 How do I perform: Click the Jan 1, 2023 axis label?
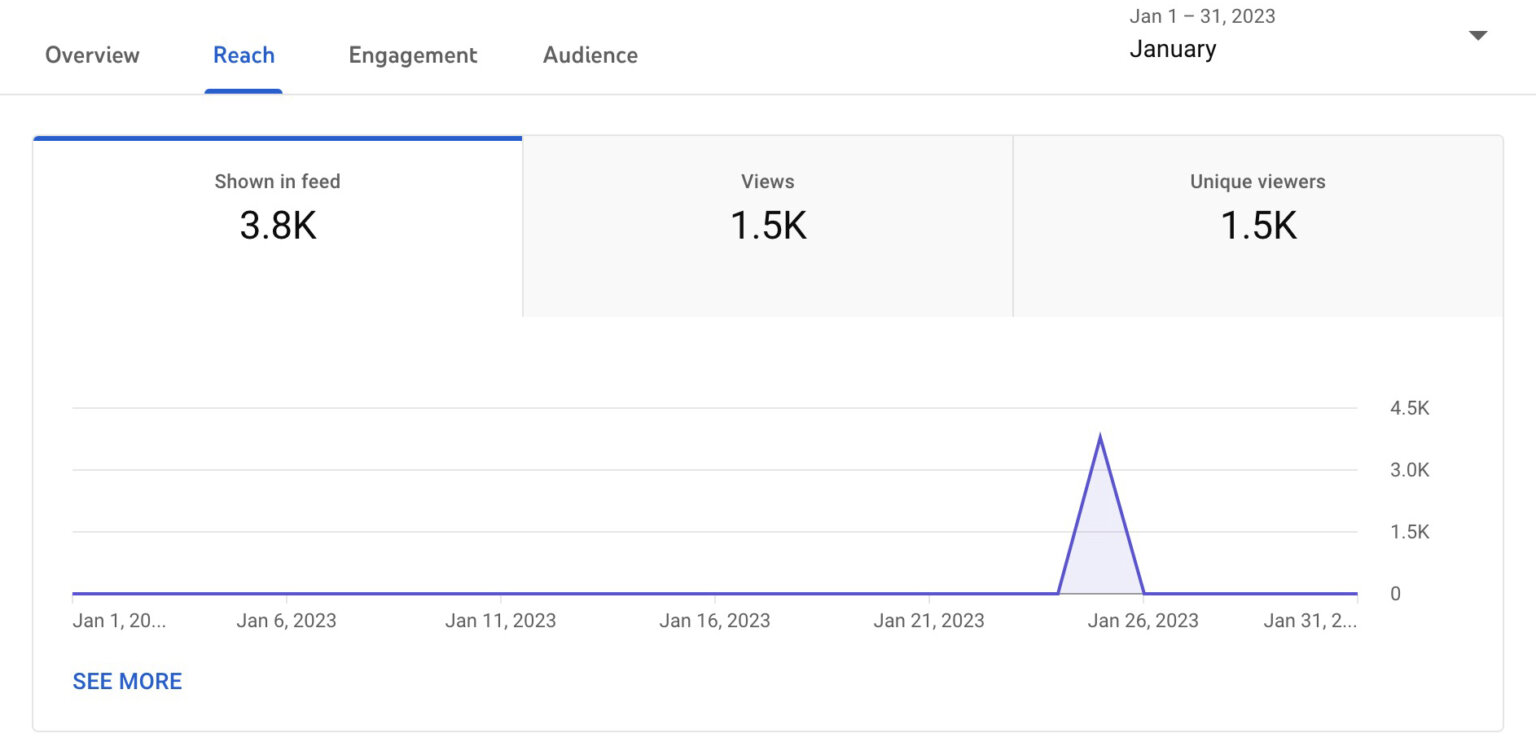pos(118,620)
